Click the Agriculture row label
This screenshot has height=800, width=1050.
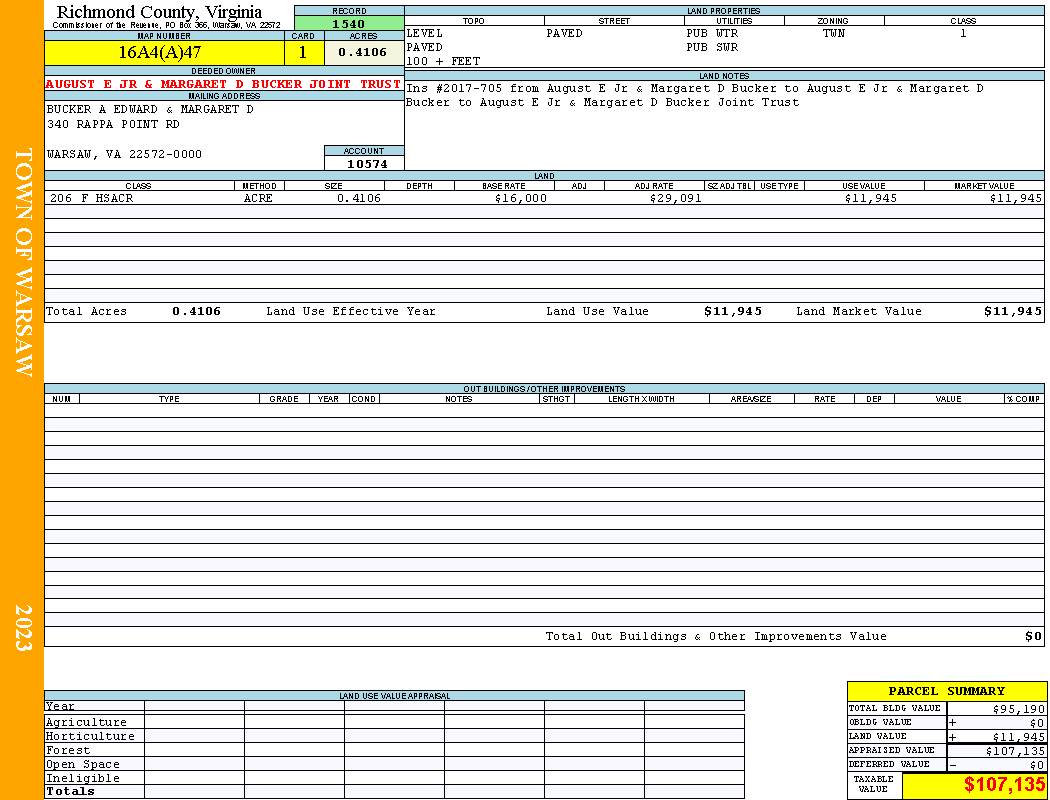[x=86, y=722]
